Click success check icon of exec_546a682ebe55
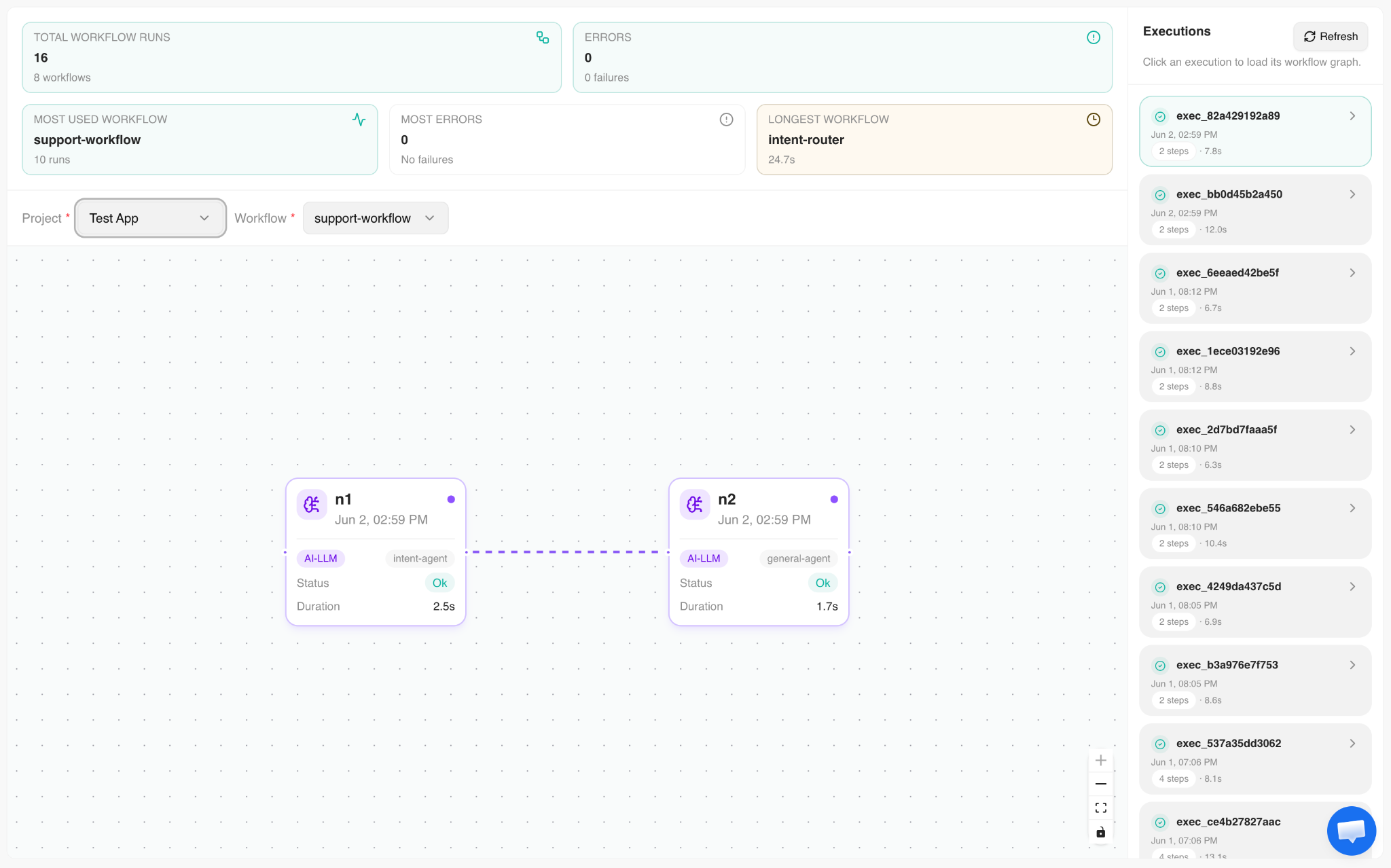This screenshot has width=1391, height=868. (1161, 509)
